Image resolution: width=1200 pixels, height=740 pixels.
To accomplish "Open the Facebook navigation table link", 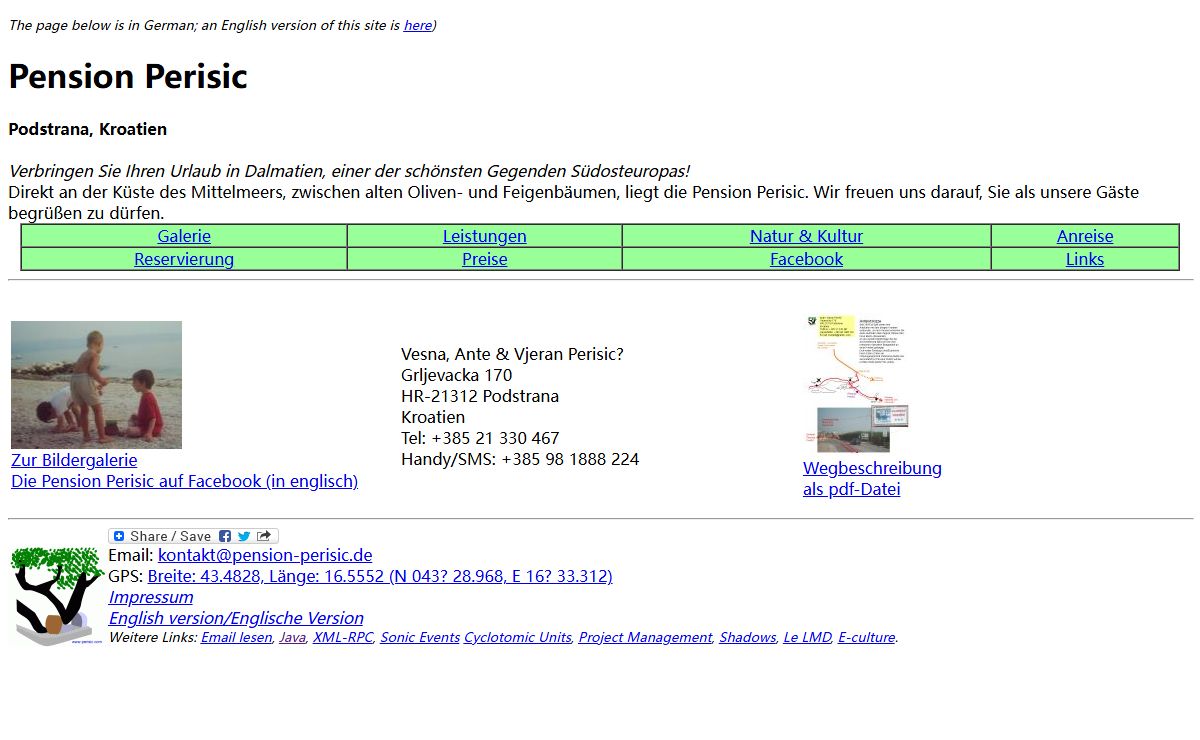I will tap(806, 259).
